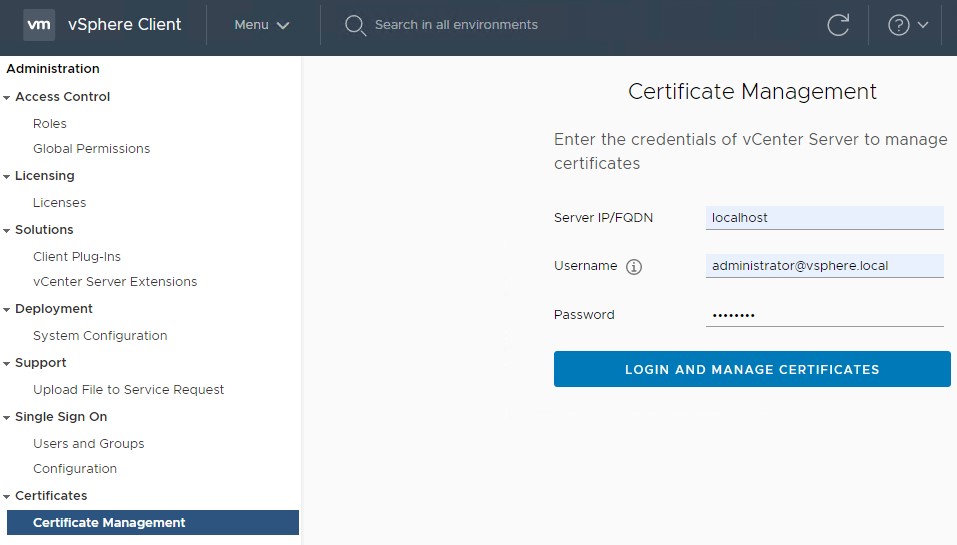Open Single Sign On Configuration
This screenshot has width=957, height=545.
click(74, 468)
